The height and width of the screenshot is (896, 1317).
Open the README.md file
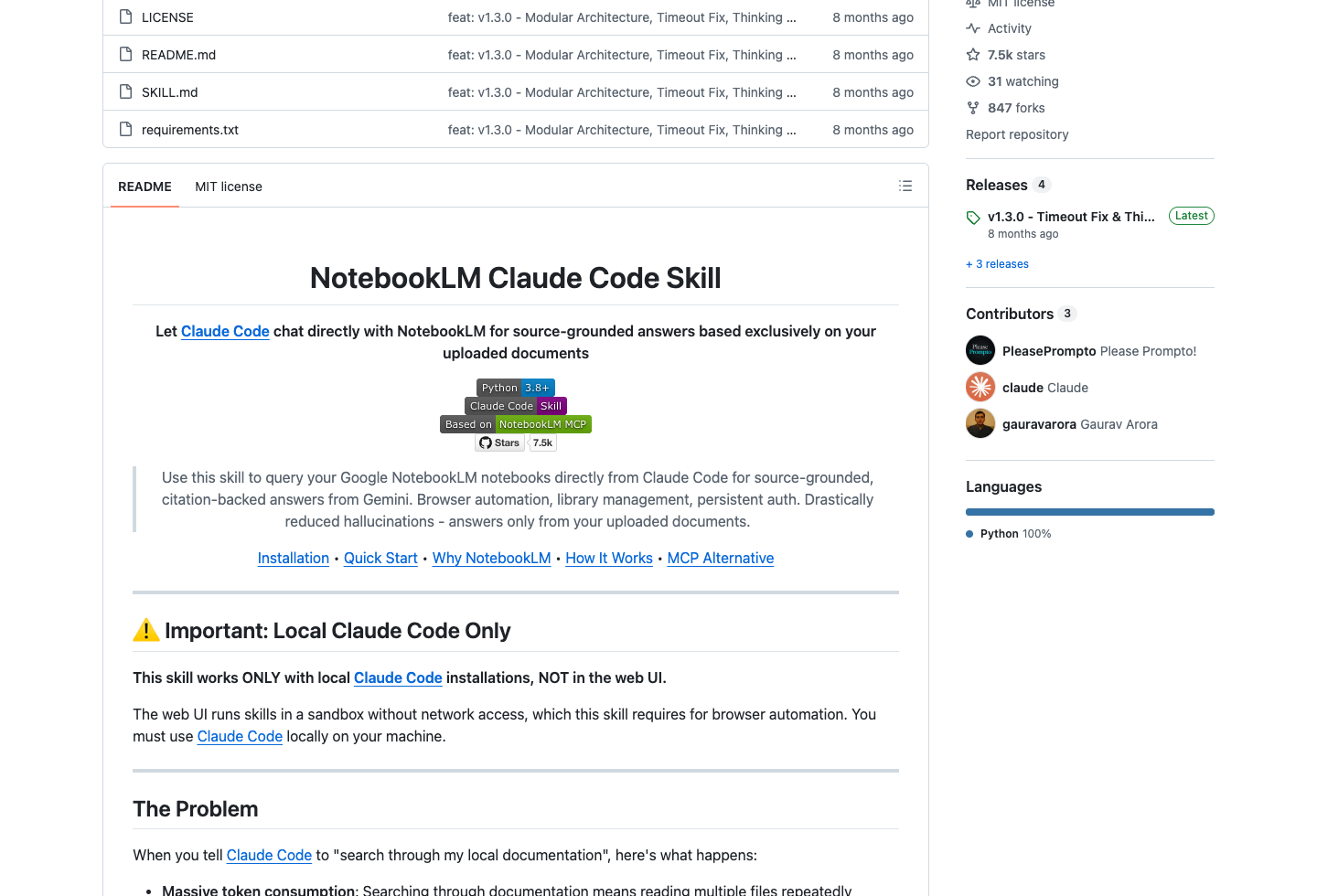pos(178,55)
